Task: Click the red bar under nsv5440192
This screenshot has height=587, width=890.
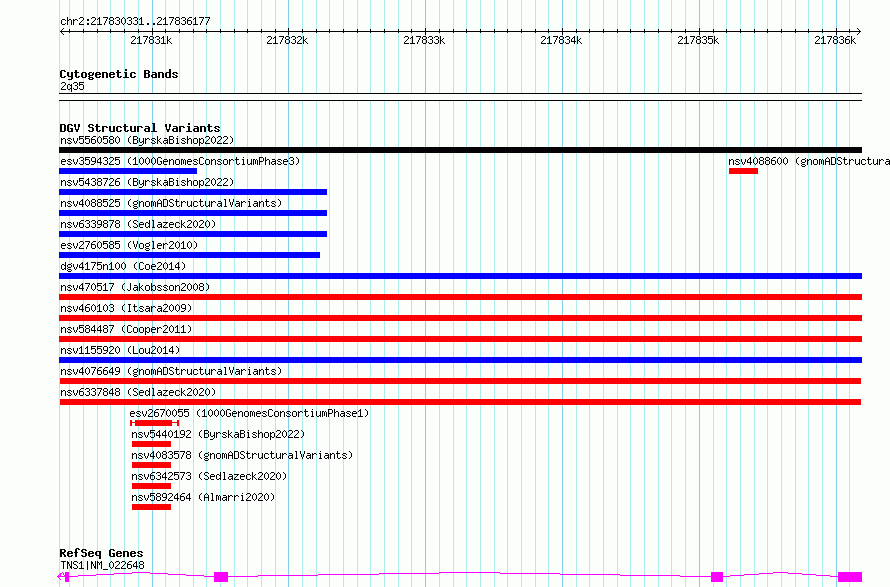Action: [x=151, y=444]
